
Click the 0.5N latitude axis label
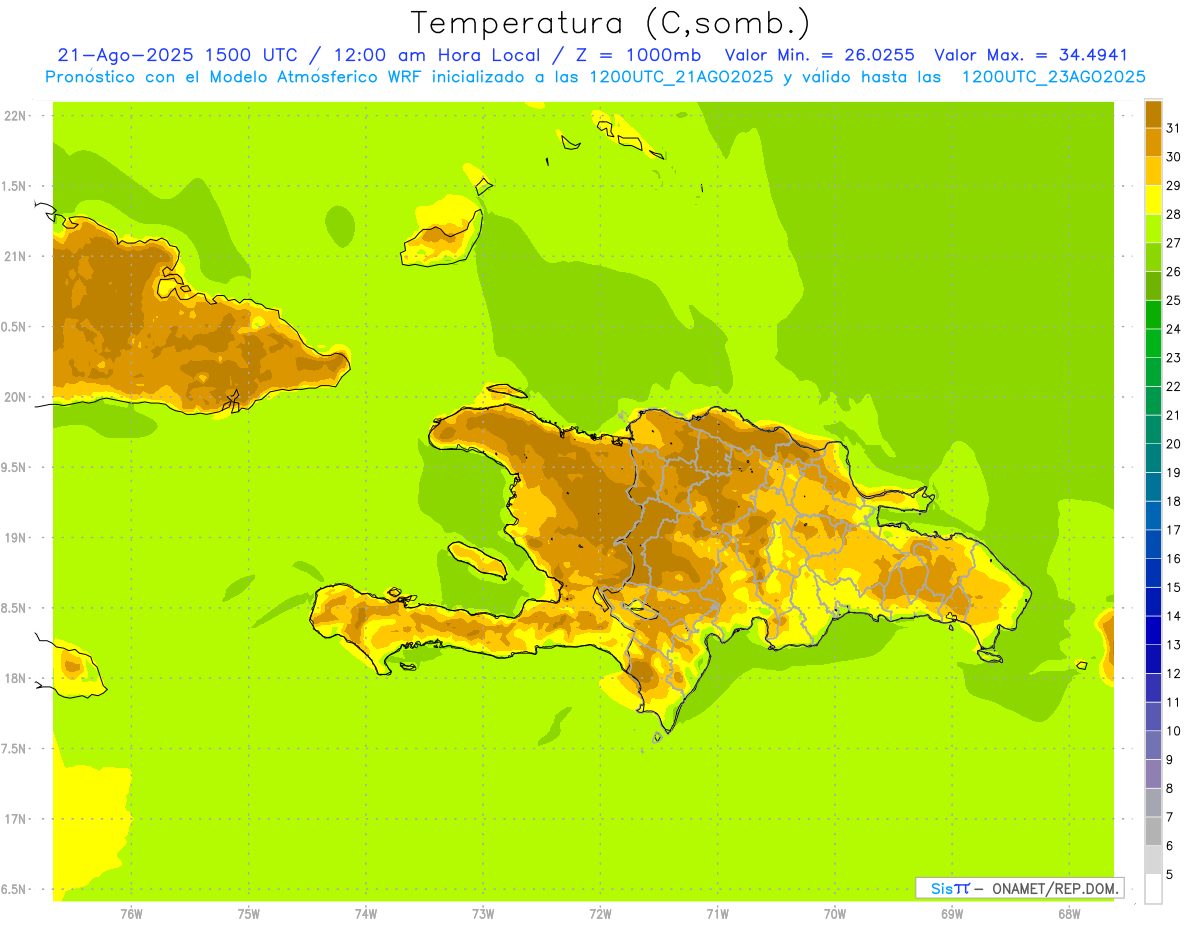[14, 326]
